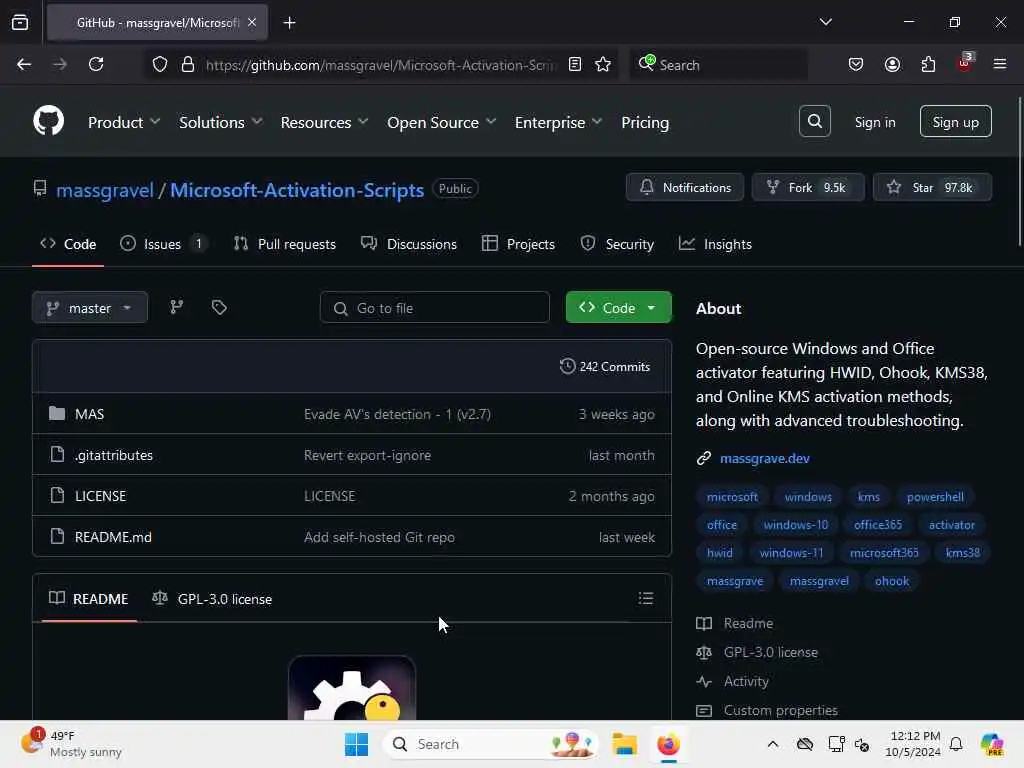Open the README.md file
The height and width of the screenshot is (768, 1024).
point(113,537)
